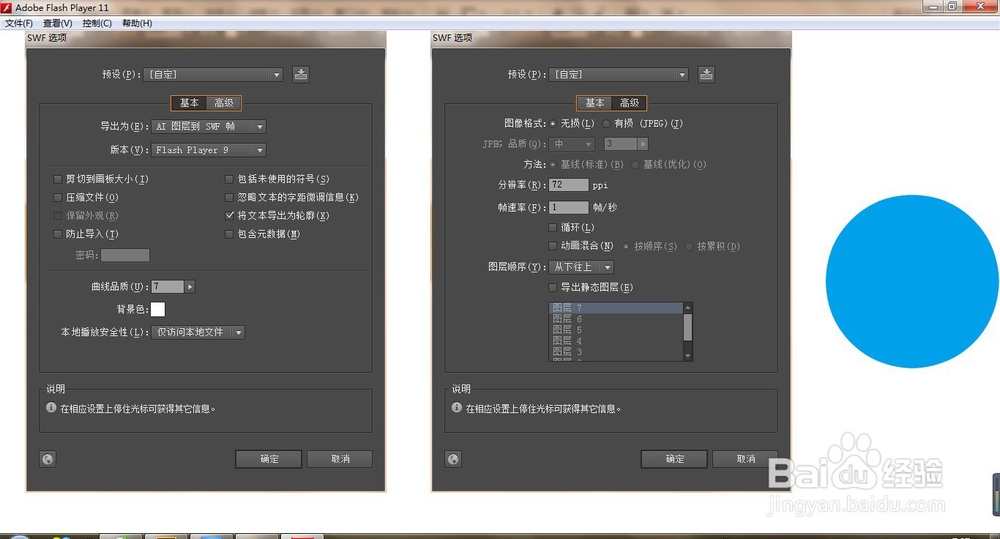Click 曲线品质 slider arrow
This screenshot has width=1000, height=539.
pos(189,287)
